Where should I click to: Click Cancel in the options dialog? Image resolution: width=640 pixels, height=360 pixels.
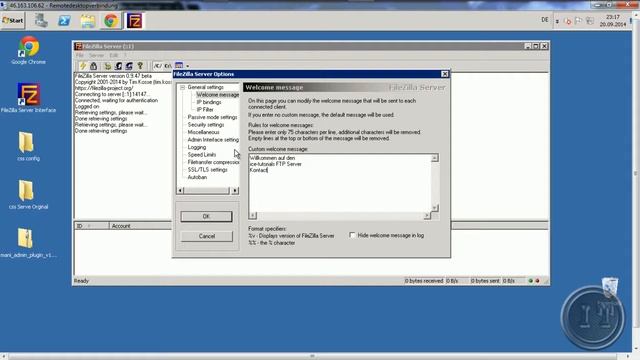(x=207, y=236)
